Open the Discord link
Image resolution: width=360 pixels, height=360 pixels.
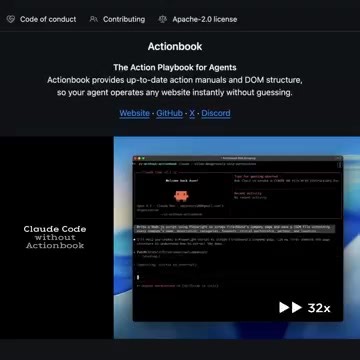point(216,113)
